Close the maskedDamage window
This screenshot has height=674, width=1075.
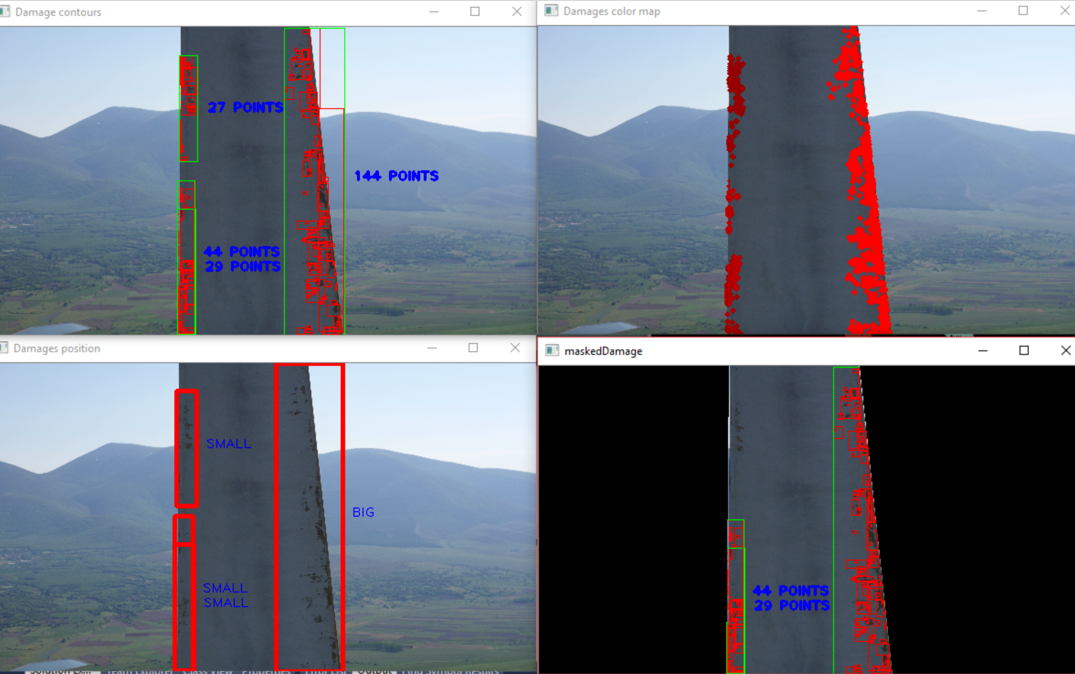pyautogui.click(x=1065, y=351)
